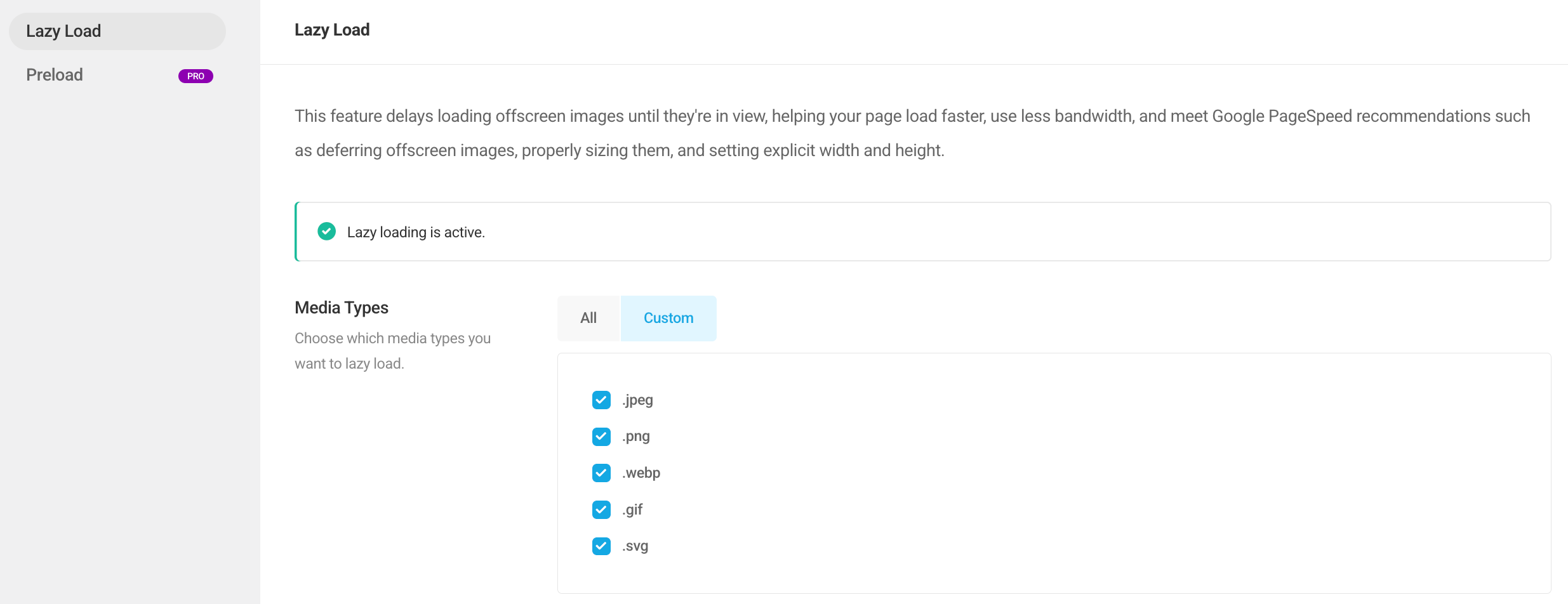1568x604 pixels.
Task: Click the .webp label text
Action: [x=641, y=473]
